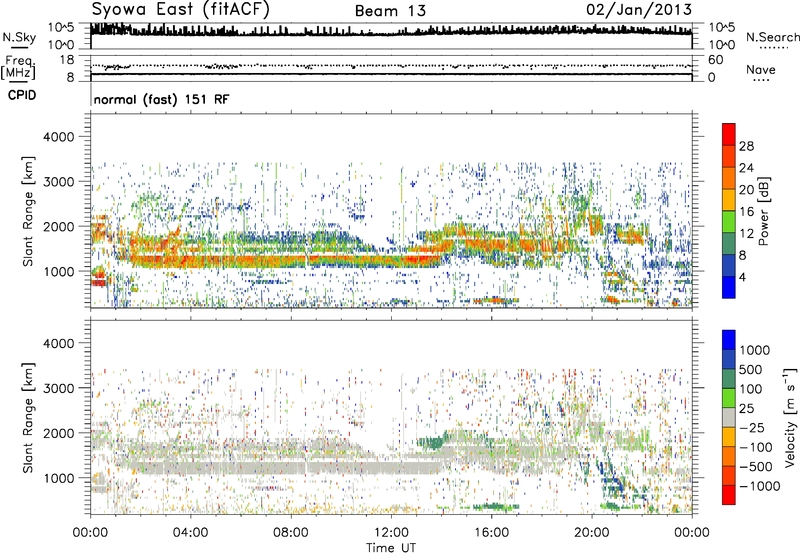Click the 'CPID' label
800x554 pixels.
point(22,95)
